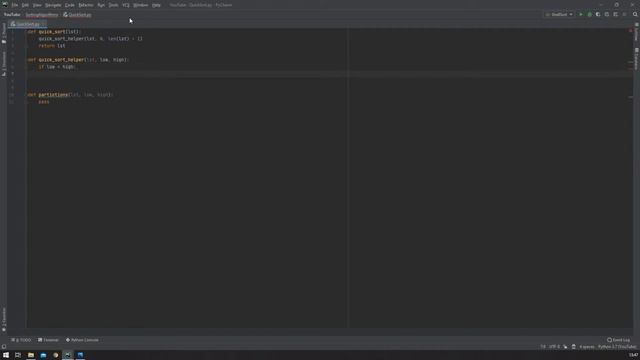This screenshot has height=360, width=640.
Task: Toggle tool window bars icon in bottom-left corner
Action: [4, 347]
